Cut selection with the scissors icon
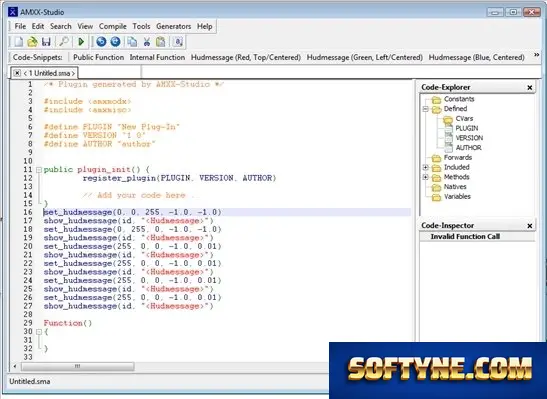547x399 pixels. pyautogui.click(x=147, y=42)
